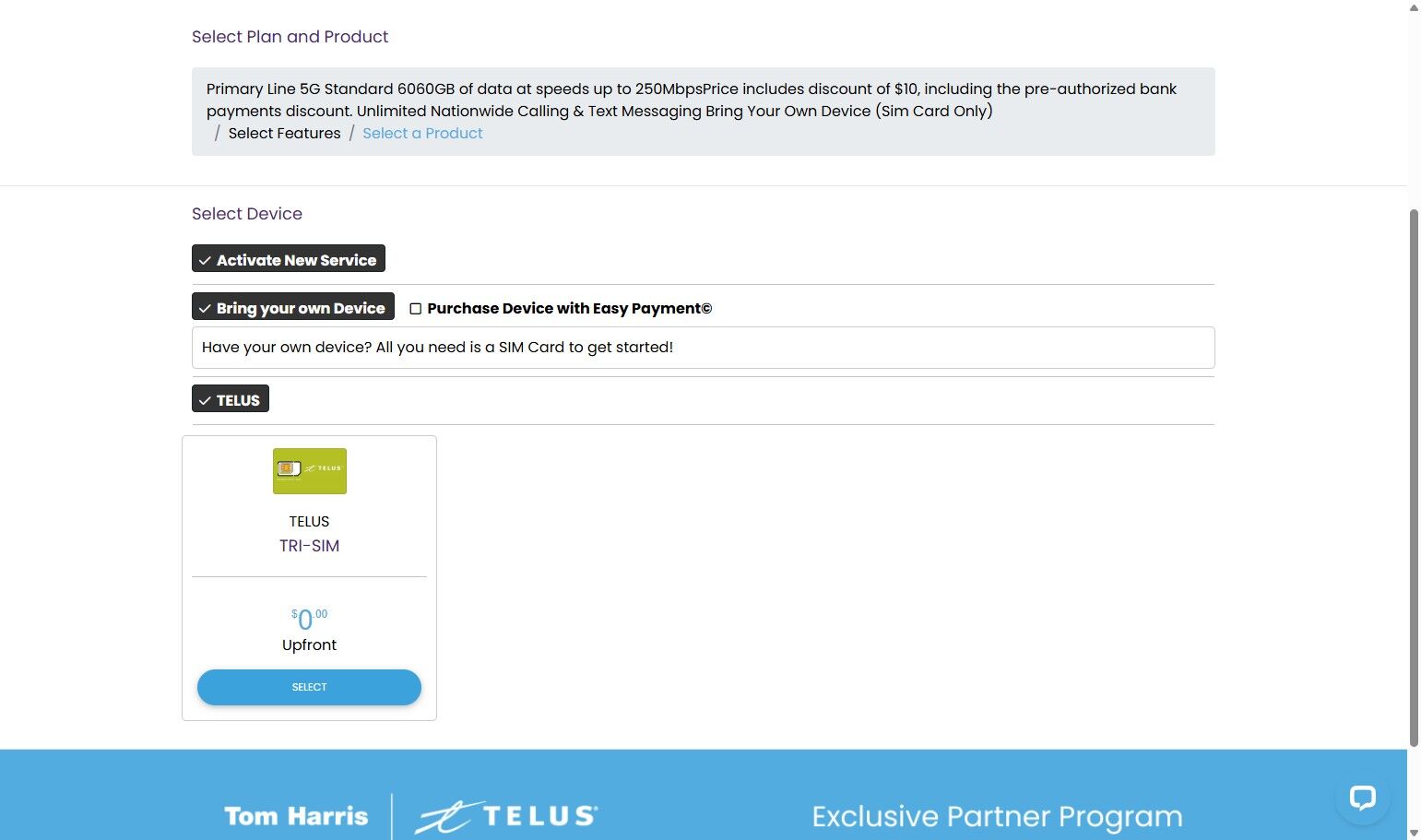The height and width of the screenshot is (840, 1421).
Task: Click the TELUS SIM card image
Action: (310, 471)
